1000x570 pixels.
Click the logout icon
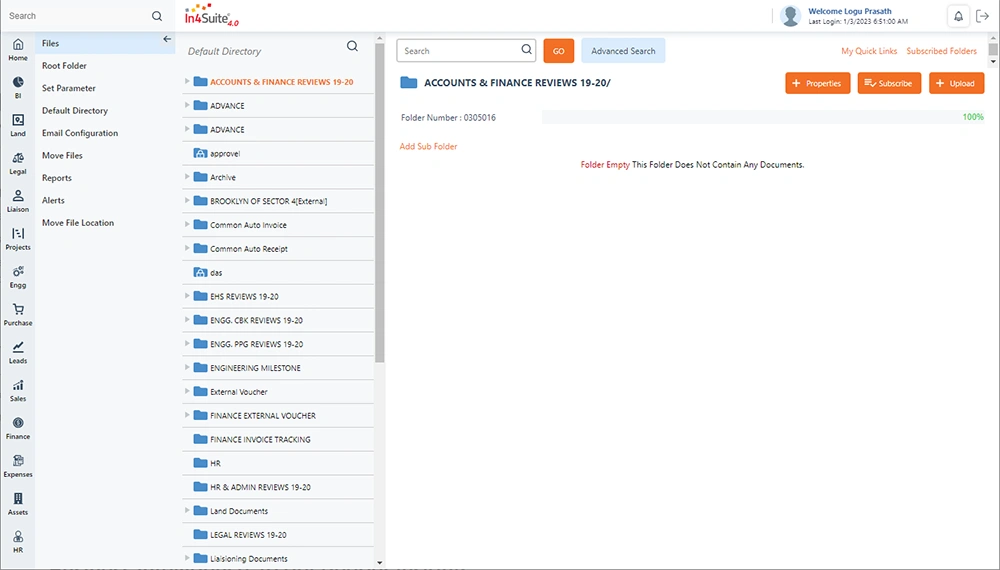(x=982, y=16)
